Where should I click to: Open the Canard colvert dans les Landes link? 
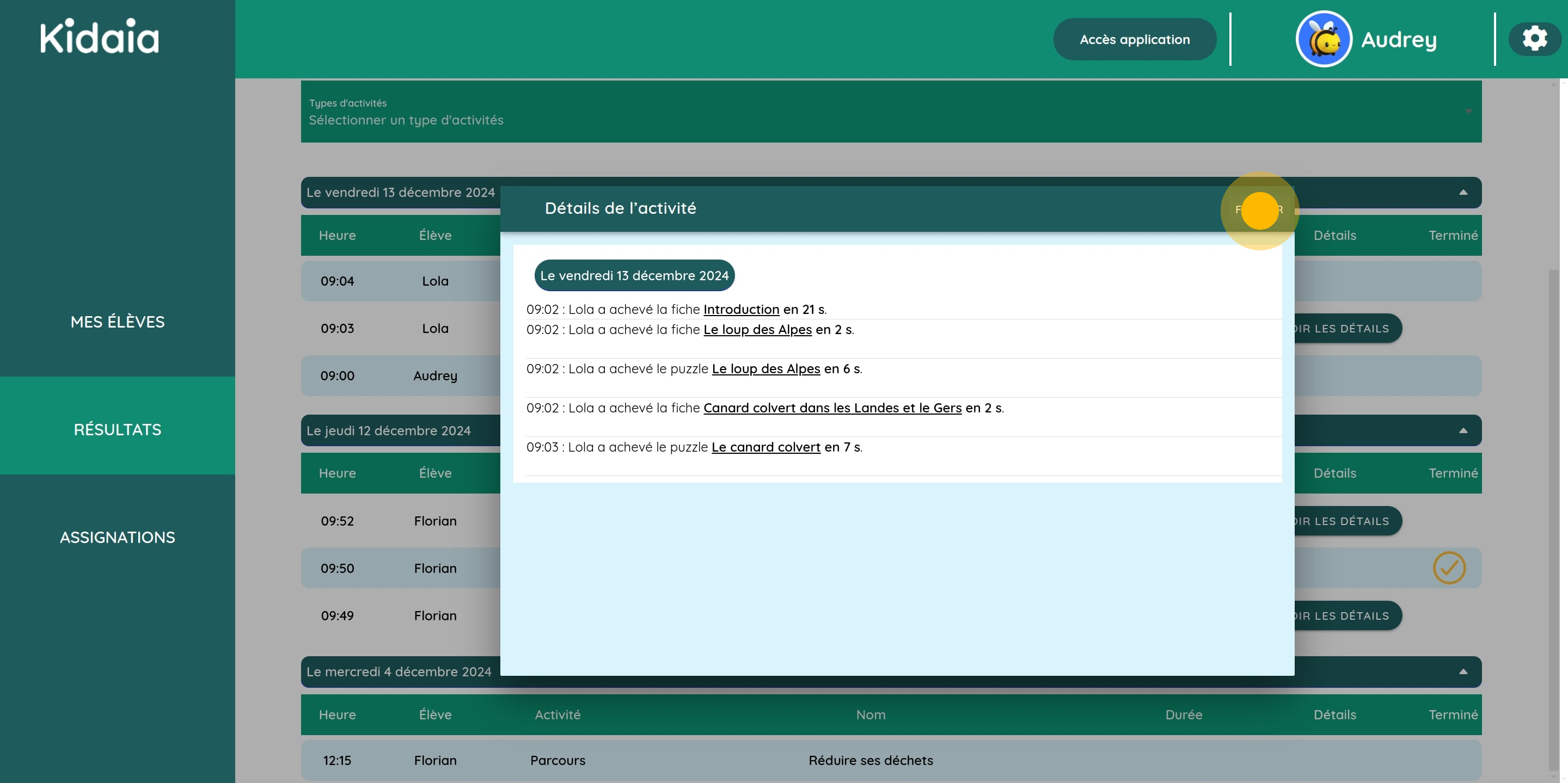pyautogui.click(x=832, y=408)
